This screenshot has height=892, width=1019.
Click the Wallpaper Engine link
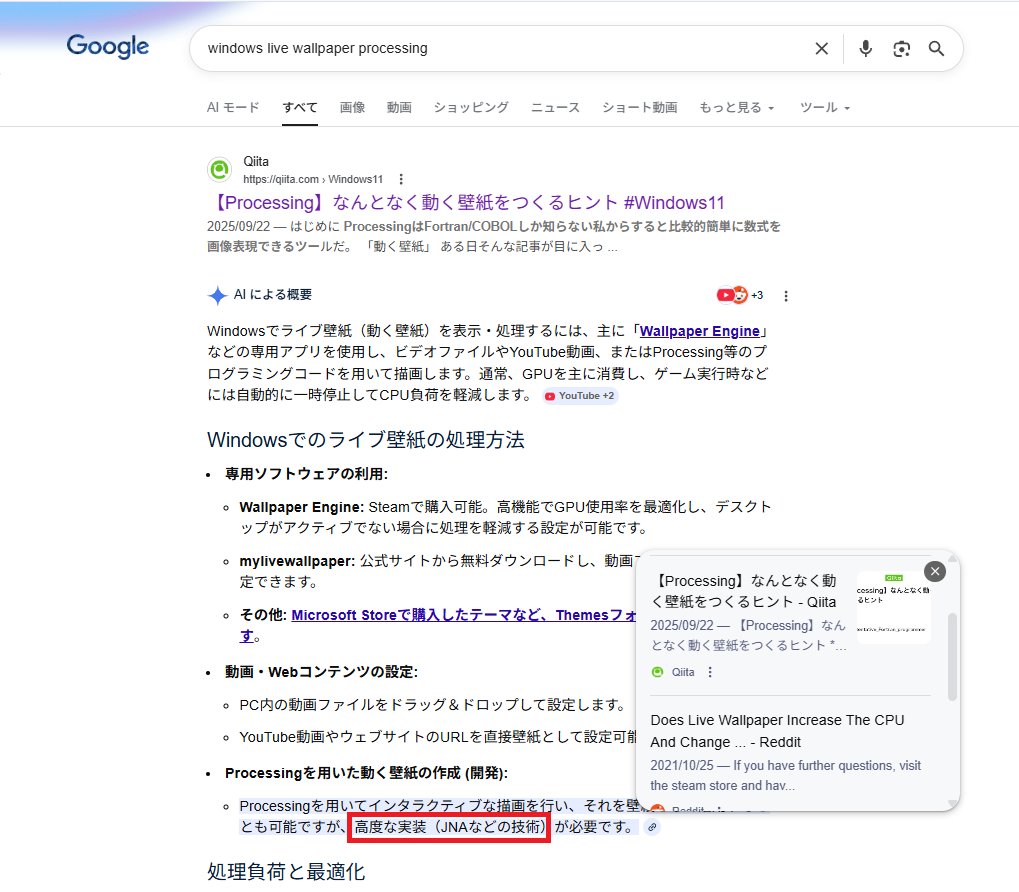tap(699, 331)
